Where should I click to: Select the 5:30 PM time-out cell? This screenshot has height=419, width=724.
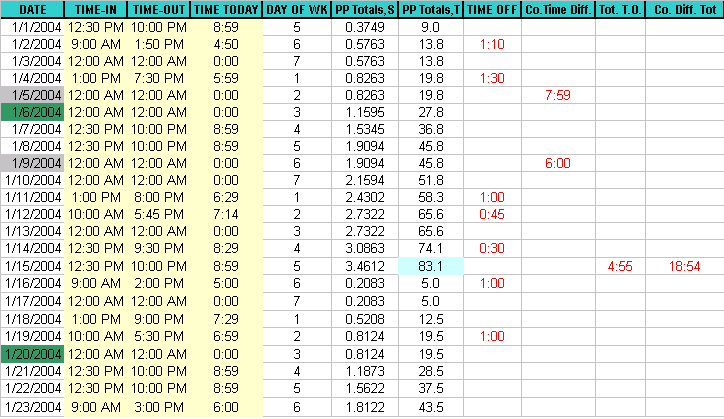coord(159,336)
